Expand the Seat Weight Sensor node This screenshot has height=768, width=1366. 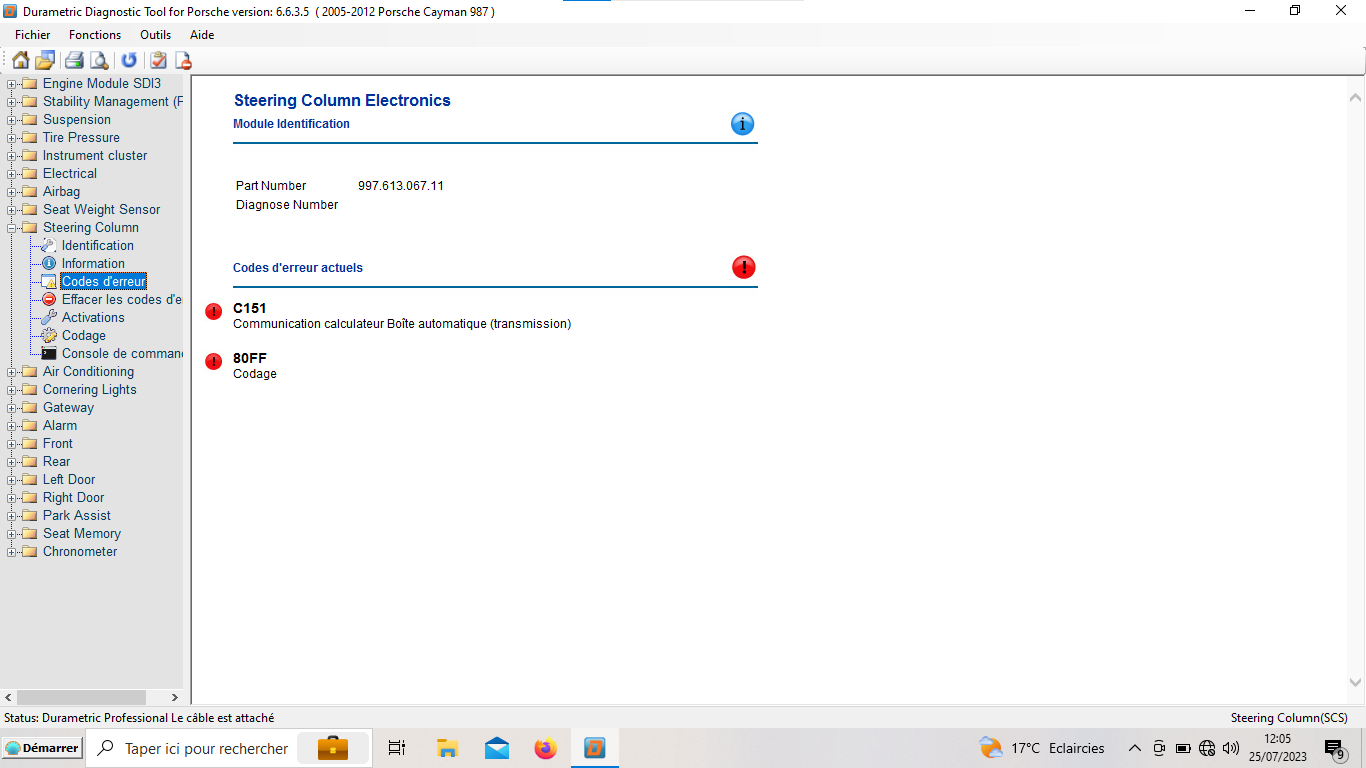(x=12, y=210)
